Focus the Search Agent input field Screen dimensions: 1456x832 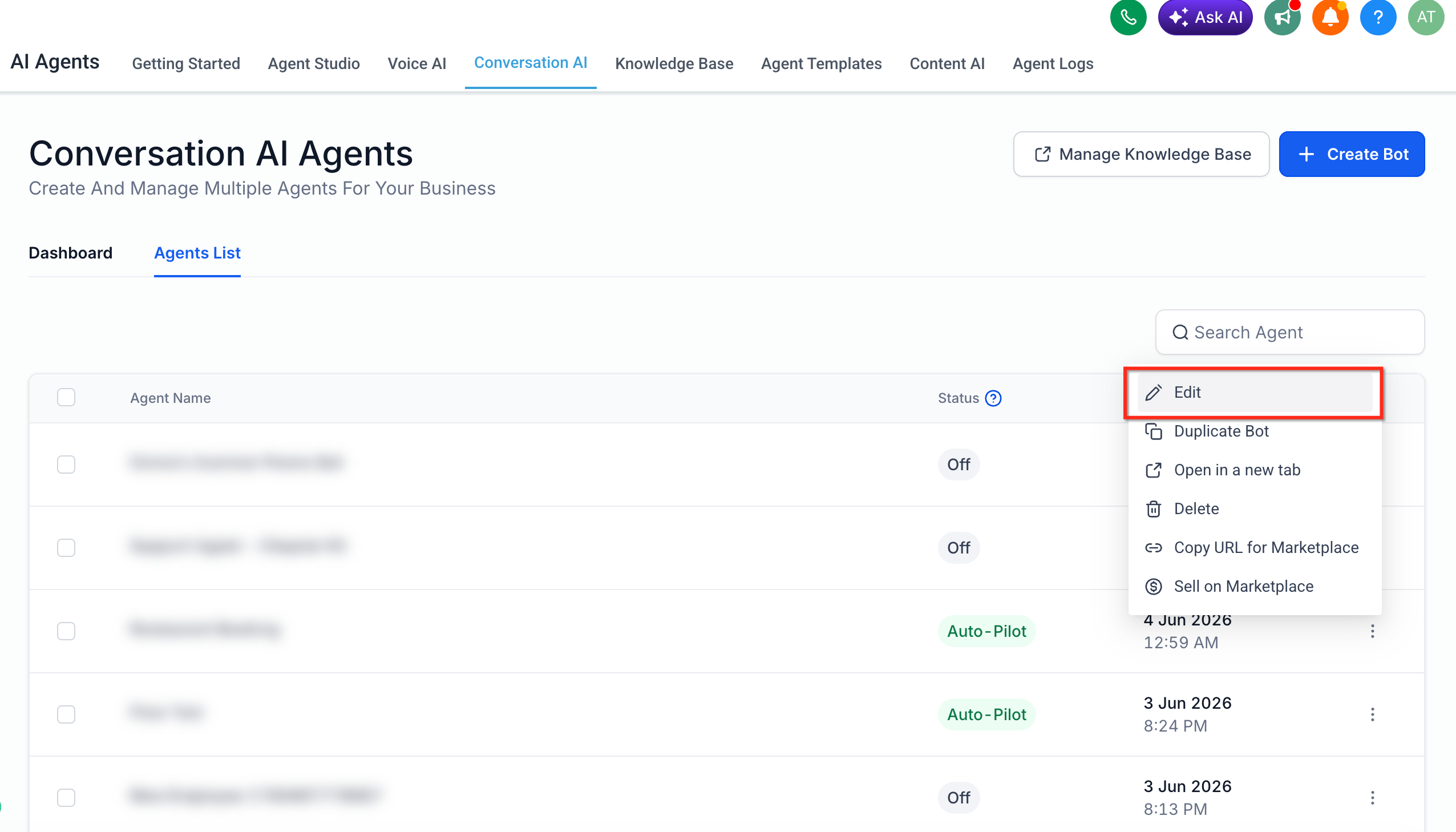[x=1289, y=333]
